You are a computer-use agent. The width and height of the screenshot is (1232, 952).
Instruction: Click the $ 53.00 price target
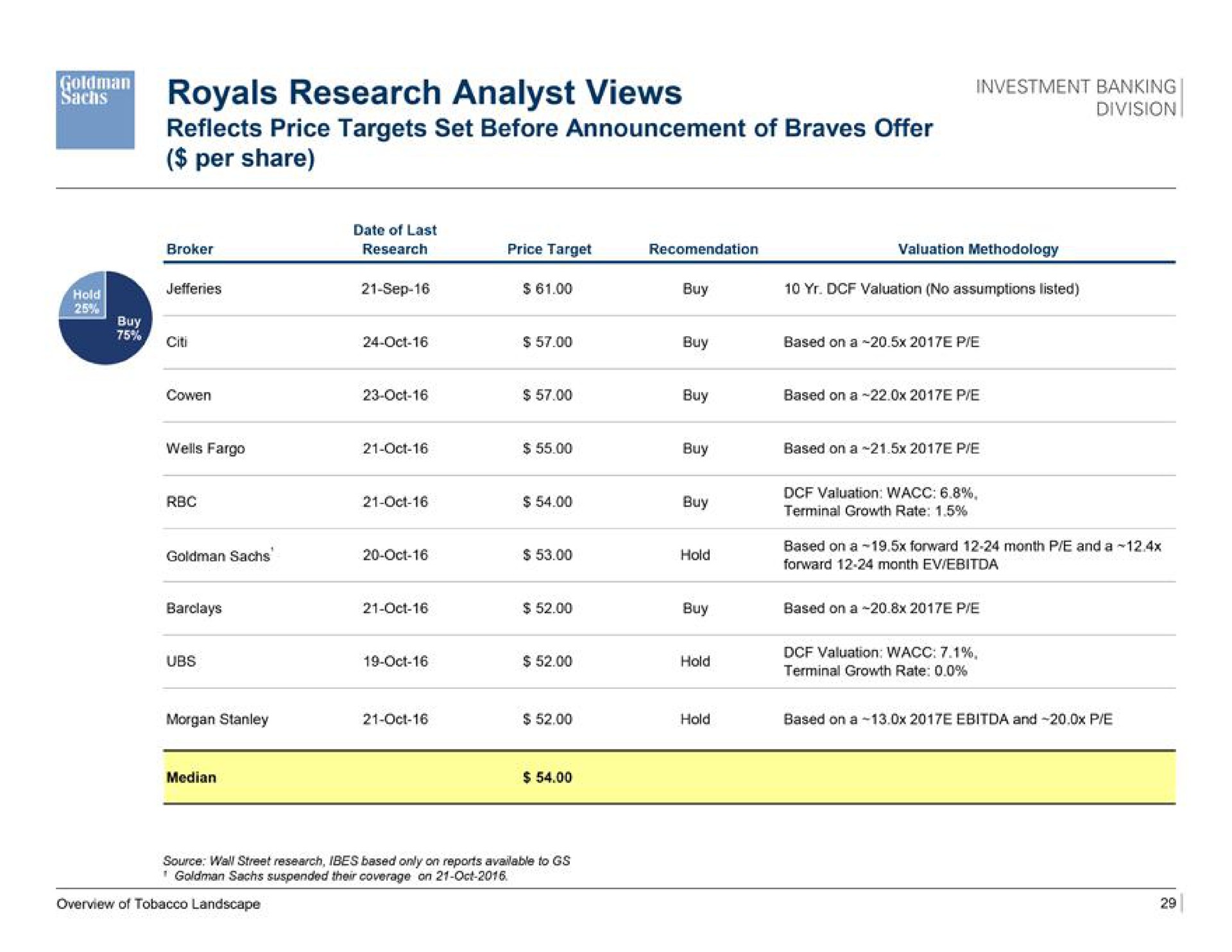[x=547, y=555]
